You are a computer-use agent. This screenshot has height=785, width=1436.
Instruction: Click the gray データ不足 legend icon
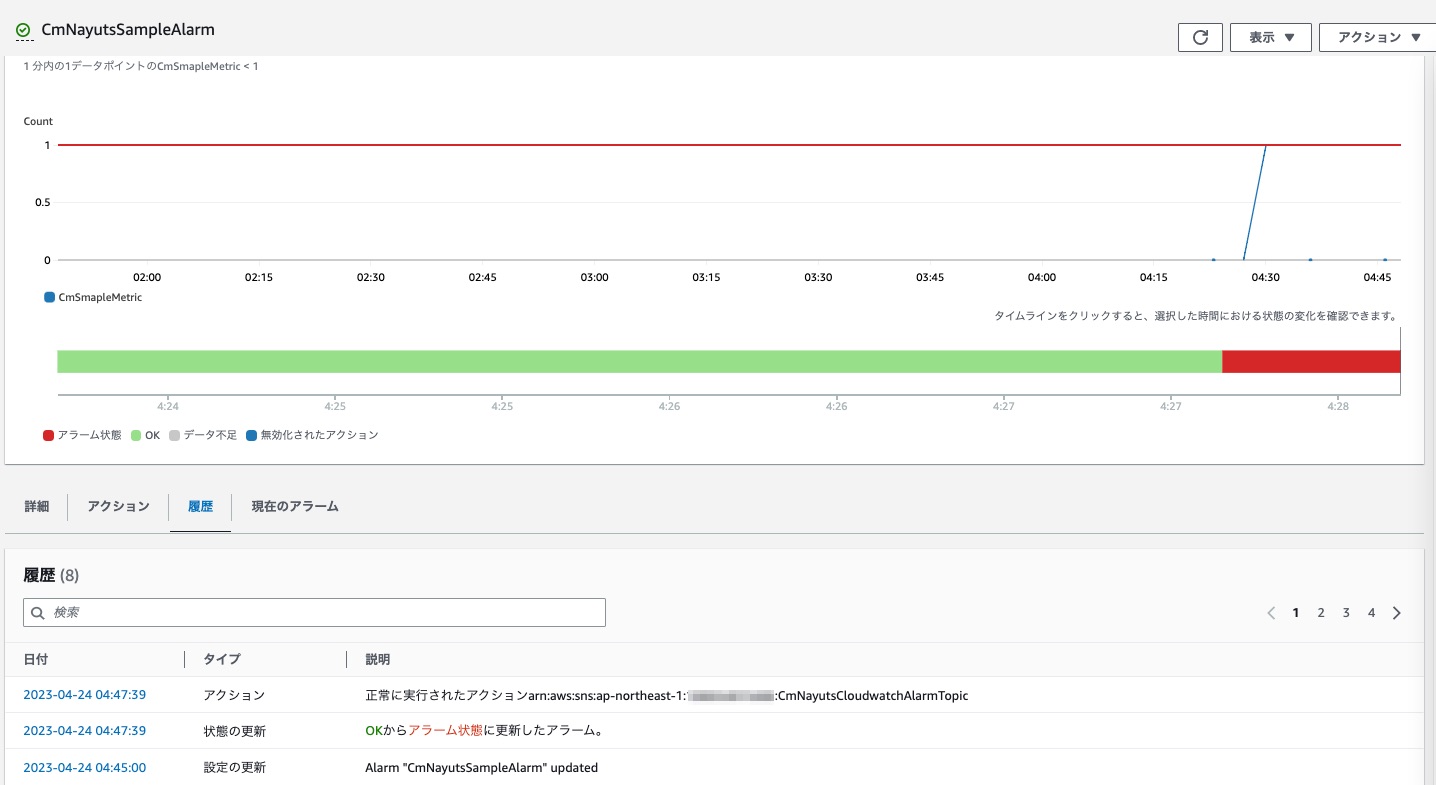point(172,434)
